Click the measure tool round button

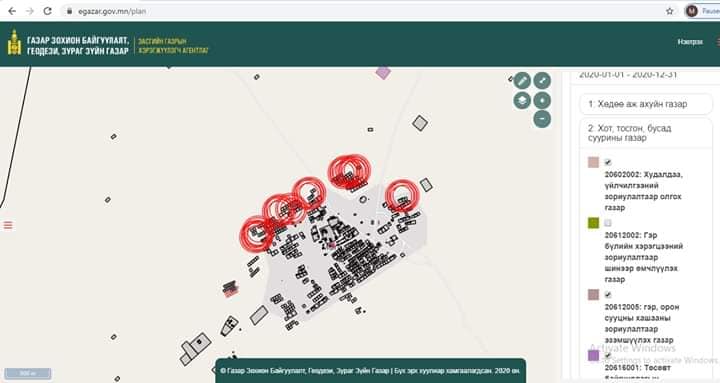click(542, 81)
